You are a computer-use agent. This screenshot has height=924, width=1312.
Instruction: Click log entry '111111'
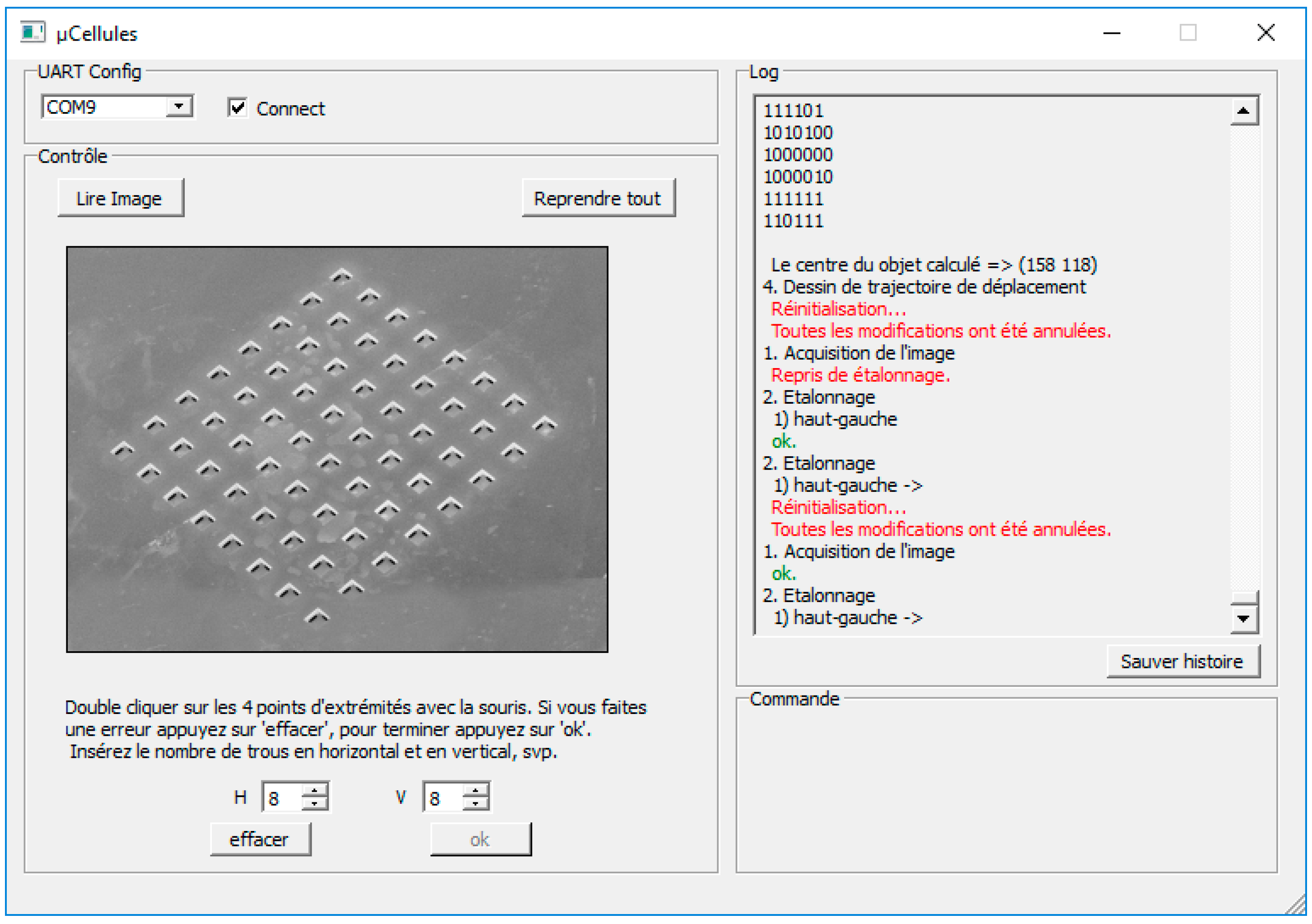pyautogui.click(x=793, y=199)
